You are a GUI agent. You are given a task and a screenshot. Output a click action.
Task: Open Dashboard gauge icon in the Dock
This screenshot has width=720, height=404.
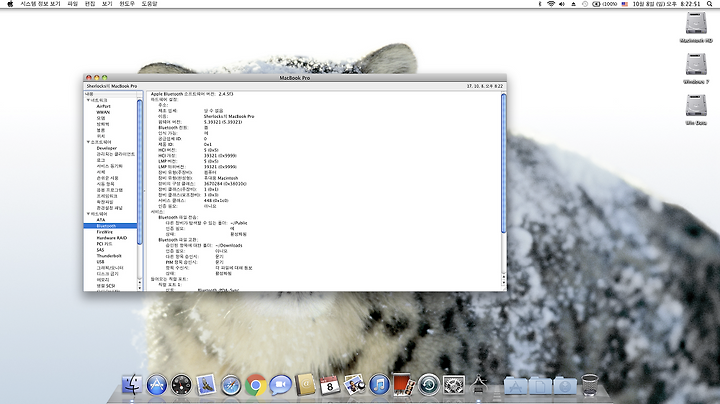[x=181, y=385]
